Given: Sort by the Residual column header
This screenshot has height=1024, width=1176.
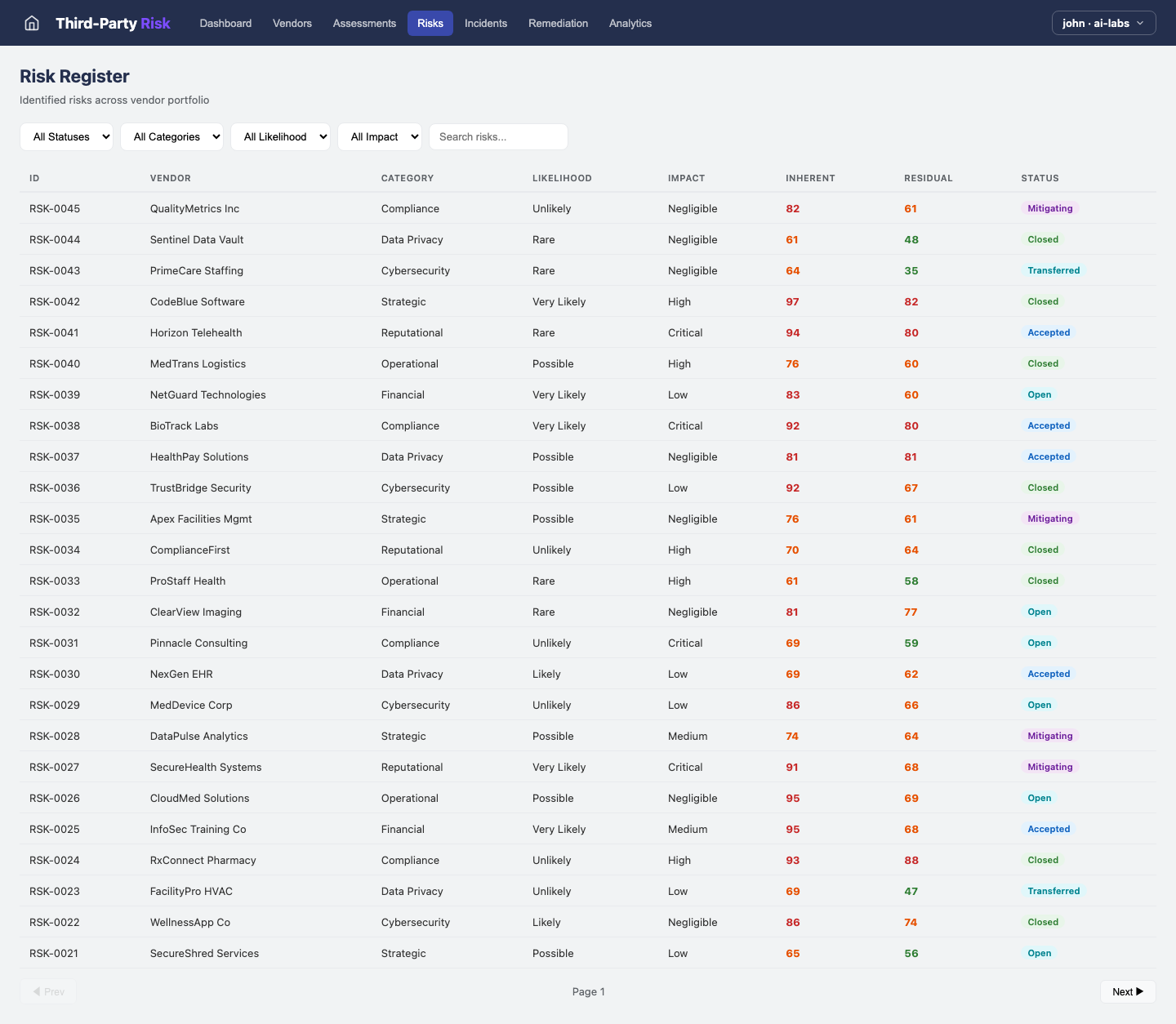Looking at the screenshot, I should (x=928, y=178).
